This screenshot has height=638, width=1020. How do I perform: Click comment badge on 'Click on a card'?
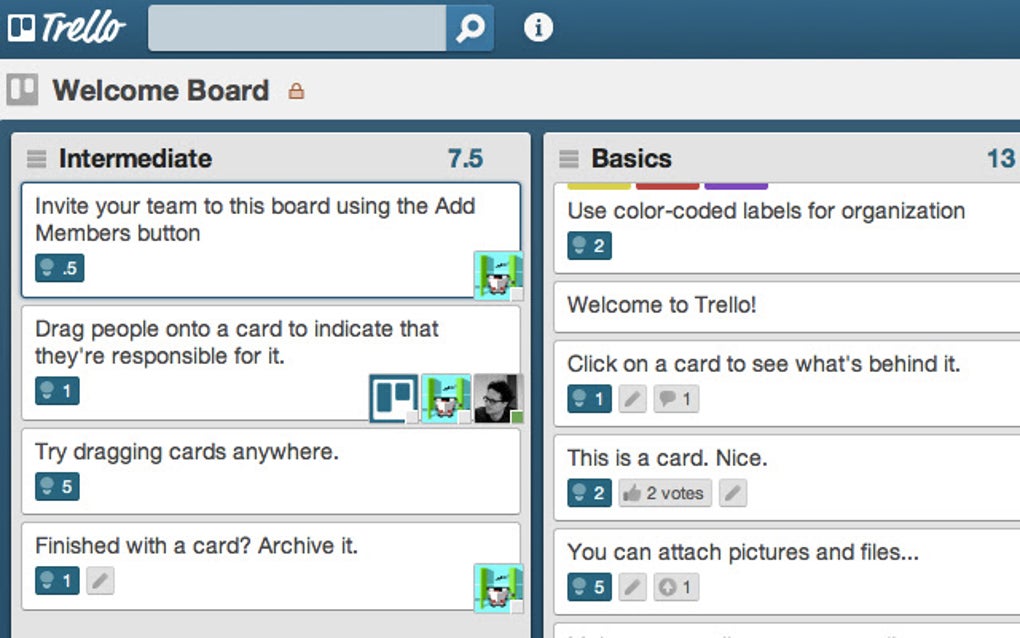pyautogui.click(x=676, y=400)
